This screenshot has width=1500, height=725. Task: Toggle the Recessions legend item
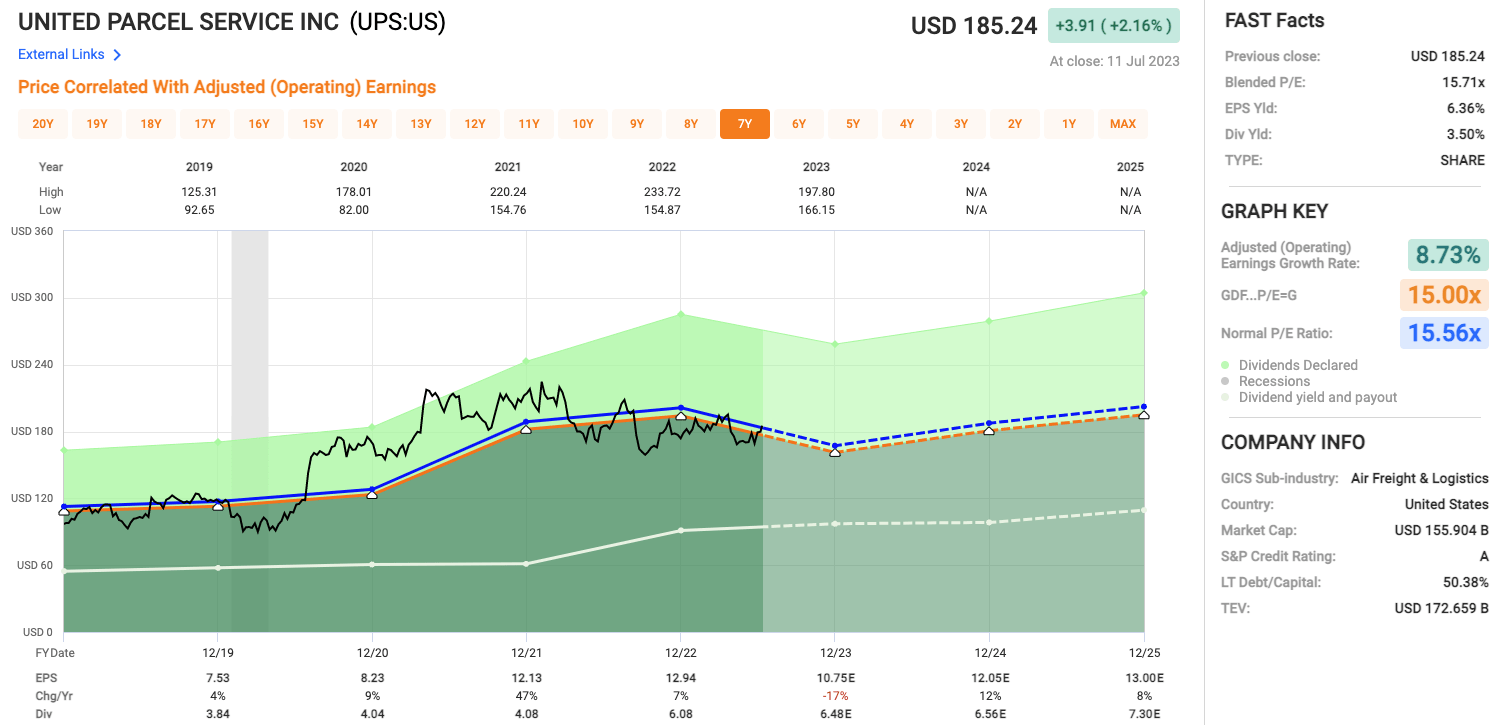coord(1273,381)
